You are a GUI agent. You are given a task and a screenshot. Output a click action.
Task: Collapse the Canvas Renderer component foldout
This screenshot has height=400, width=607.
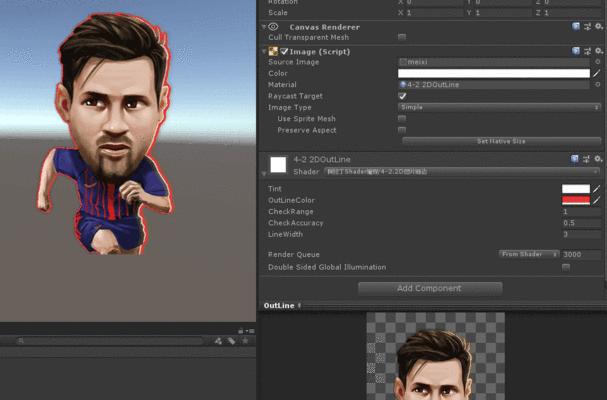(x=264, y=27)
